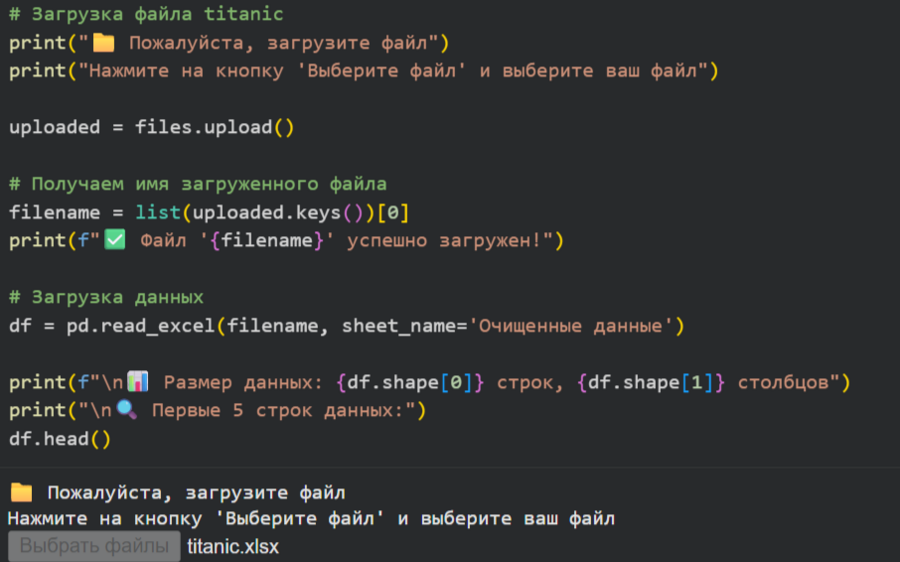
Task: Click the folder emoji in the first print statement
Action: click(x=103, y=42)
